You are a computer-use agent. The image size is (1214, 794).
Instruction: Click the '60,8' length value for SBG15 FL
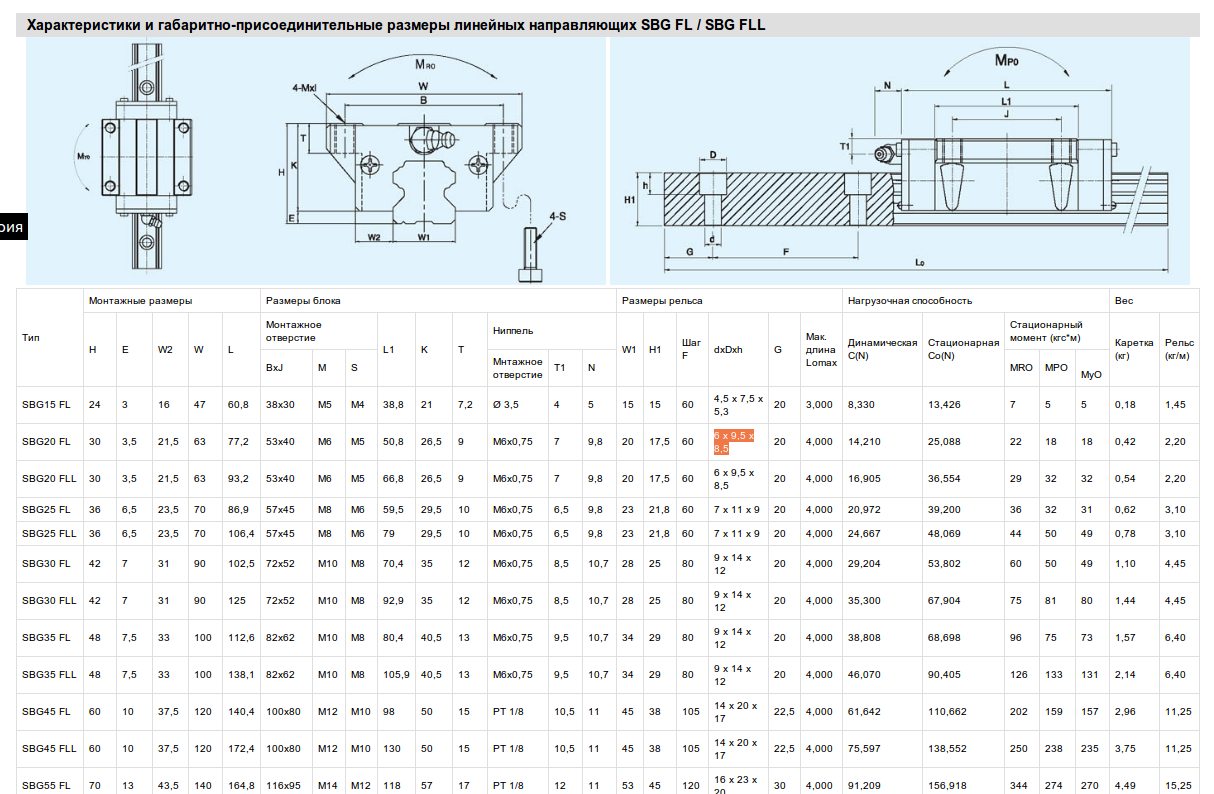click(238, 405)
